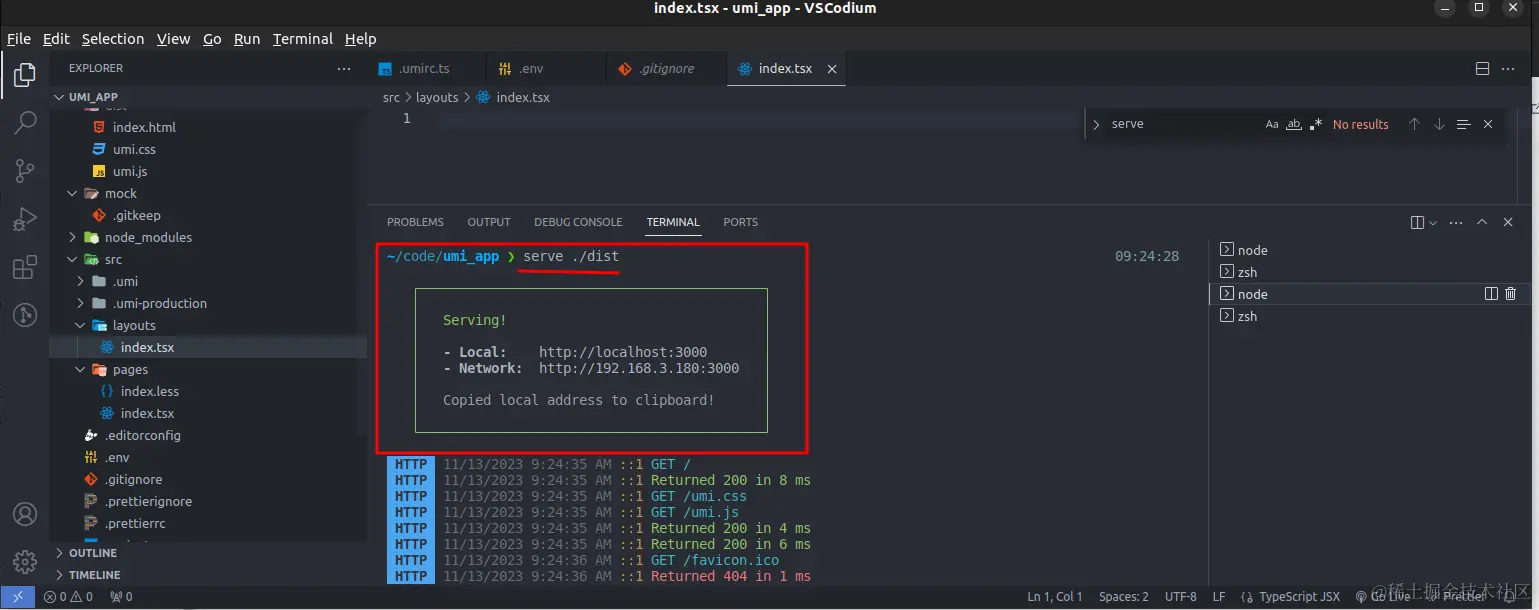Open the Edit menu
The image size is (1539, 610).
point(56,39)
